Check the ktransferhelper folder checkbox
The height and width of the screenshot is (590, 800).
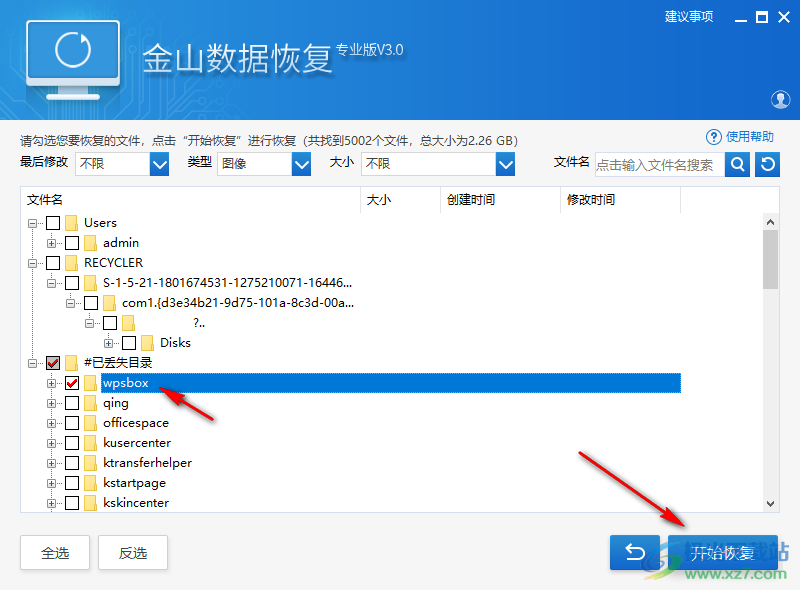tap(72, 463)
